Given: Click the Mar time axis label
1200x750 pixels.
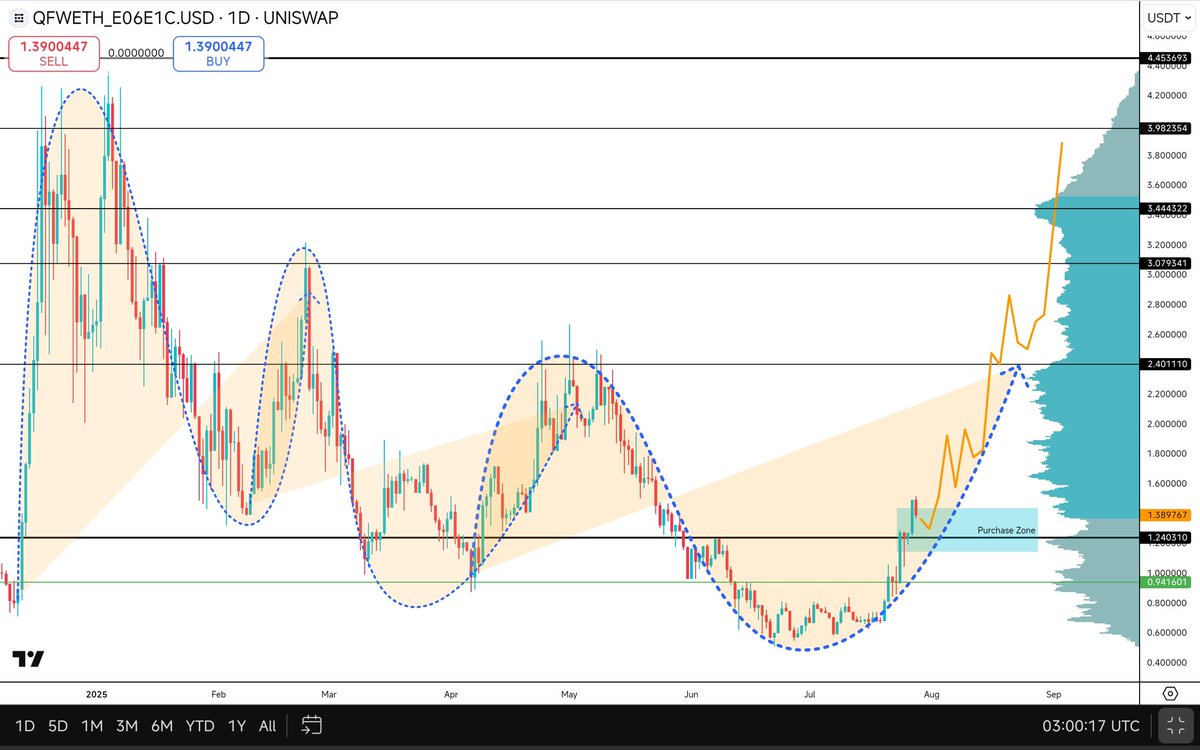Looking at the screenshot, I should tap(330, 693).
